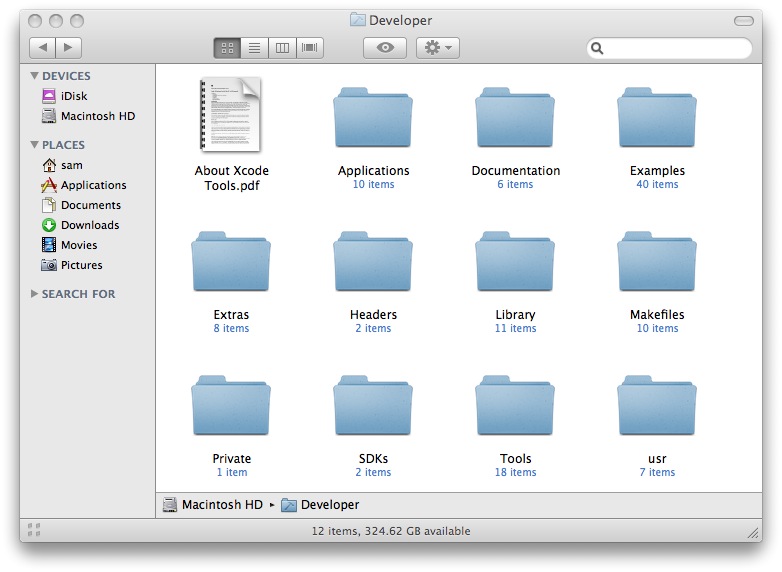
Task: Click into the search field
Action: 669,48
